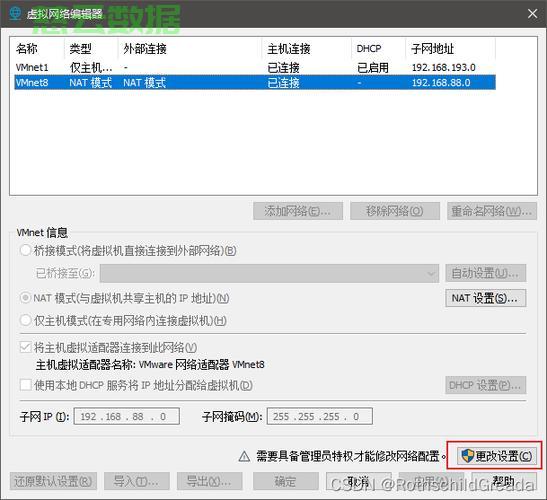
Task: Click 已启用 DHCP cell for VMnet1
Action: (x=373, y=67)
